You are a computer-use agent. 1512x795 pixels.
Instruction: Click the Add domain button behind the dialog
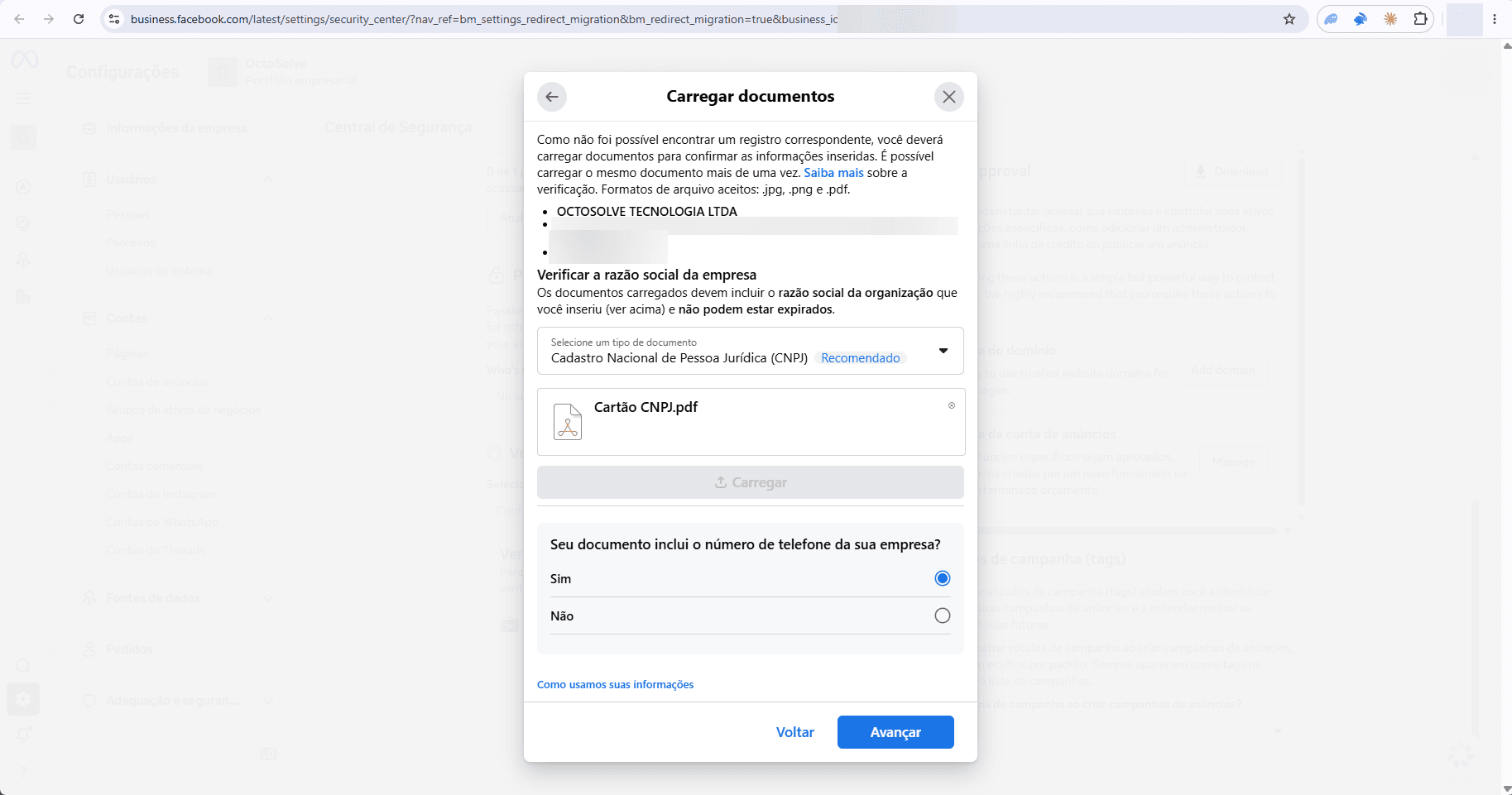point(1222,370)
